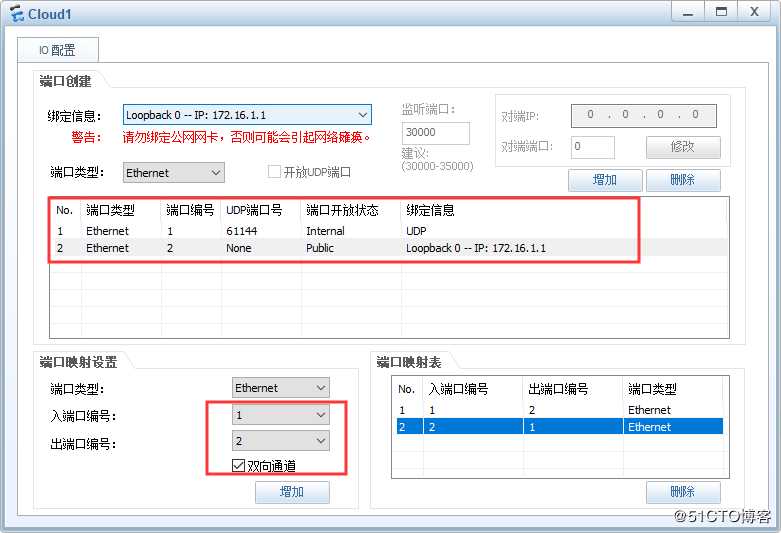Image resolution: width=781 pixels, height=533 pixels.
Task: Click 删除 button under 端口映射表
Action: tap(683, 492)
